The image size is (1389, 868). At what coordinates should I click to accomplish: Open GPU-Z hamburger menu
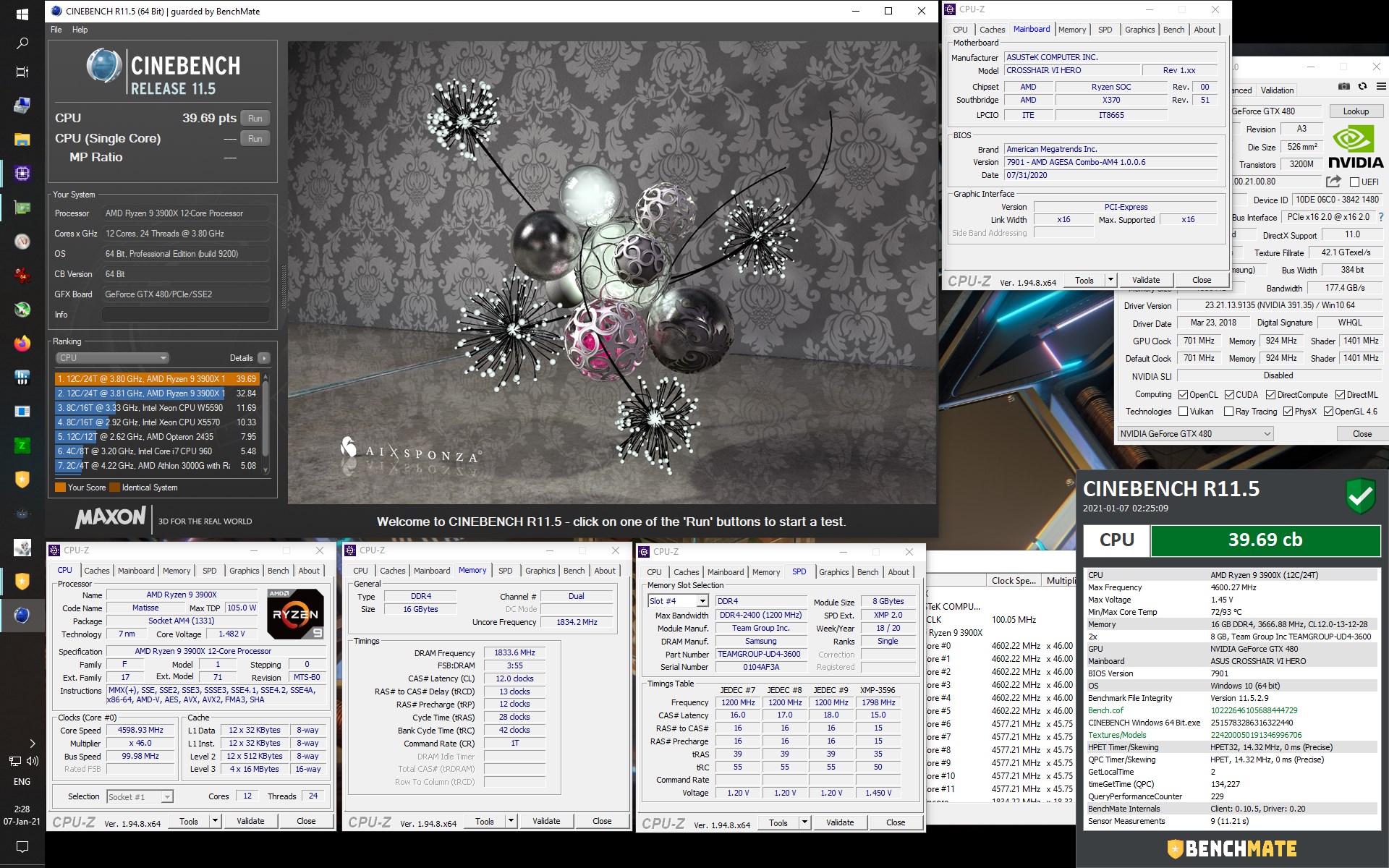pyautogui.click(x=1380, y=86)
